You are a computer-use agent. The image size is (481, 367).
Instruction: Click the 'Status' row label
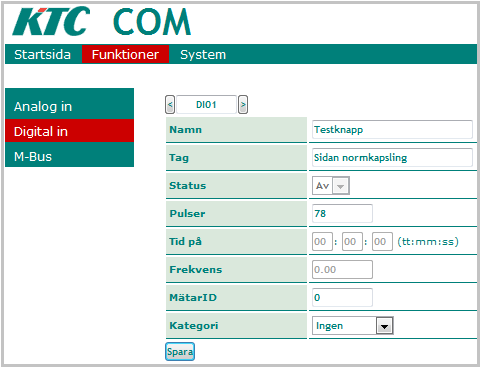(x=187, y=186)
